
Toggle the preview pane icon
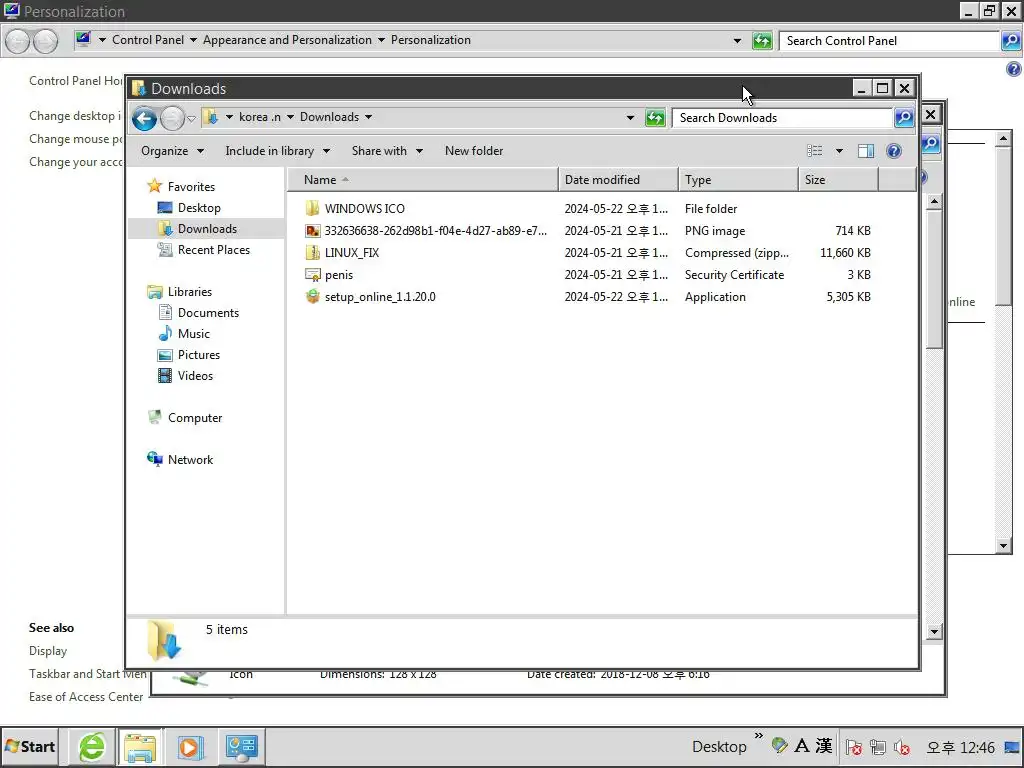click(866, 151)
